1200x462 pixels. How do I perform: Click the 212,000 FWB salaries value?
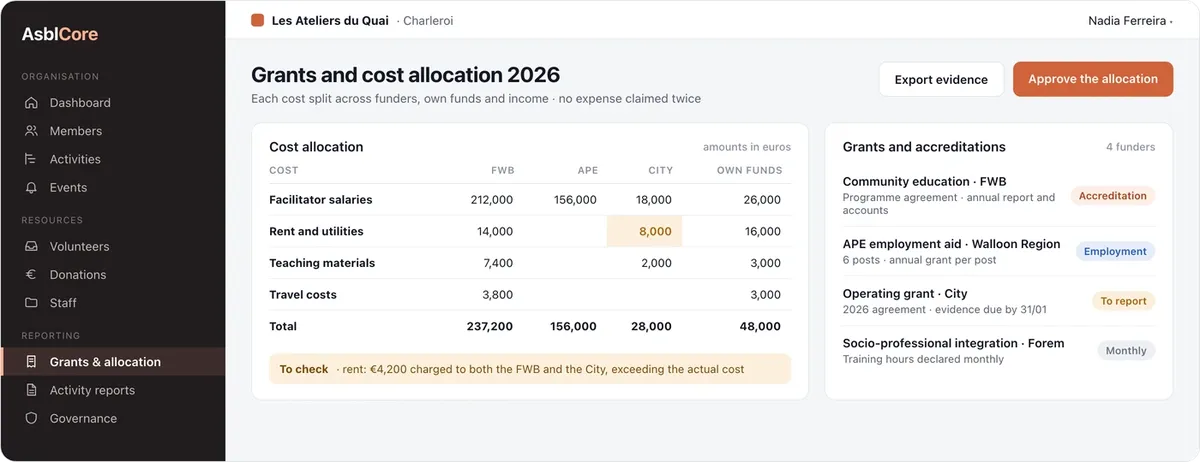pyautogui.click(x=491, y=200)
